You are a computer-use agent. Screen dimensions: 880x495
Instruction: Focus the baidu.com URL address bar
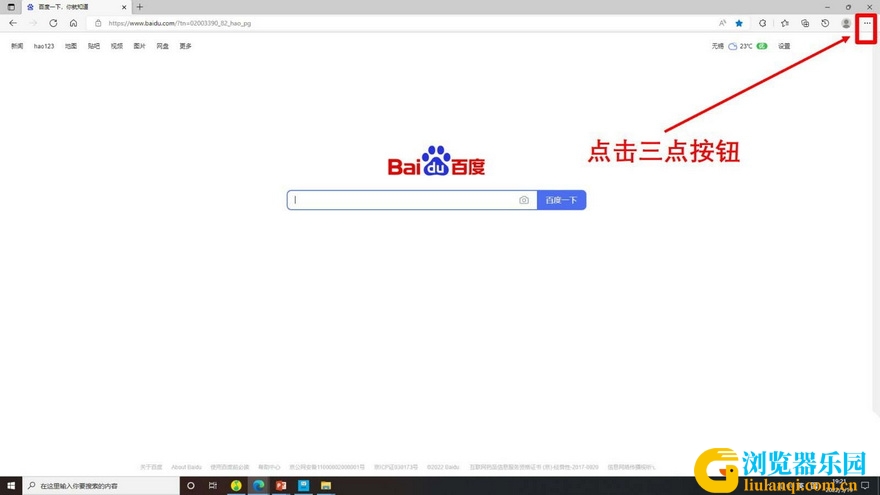[401, 23]
